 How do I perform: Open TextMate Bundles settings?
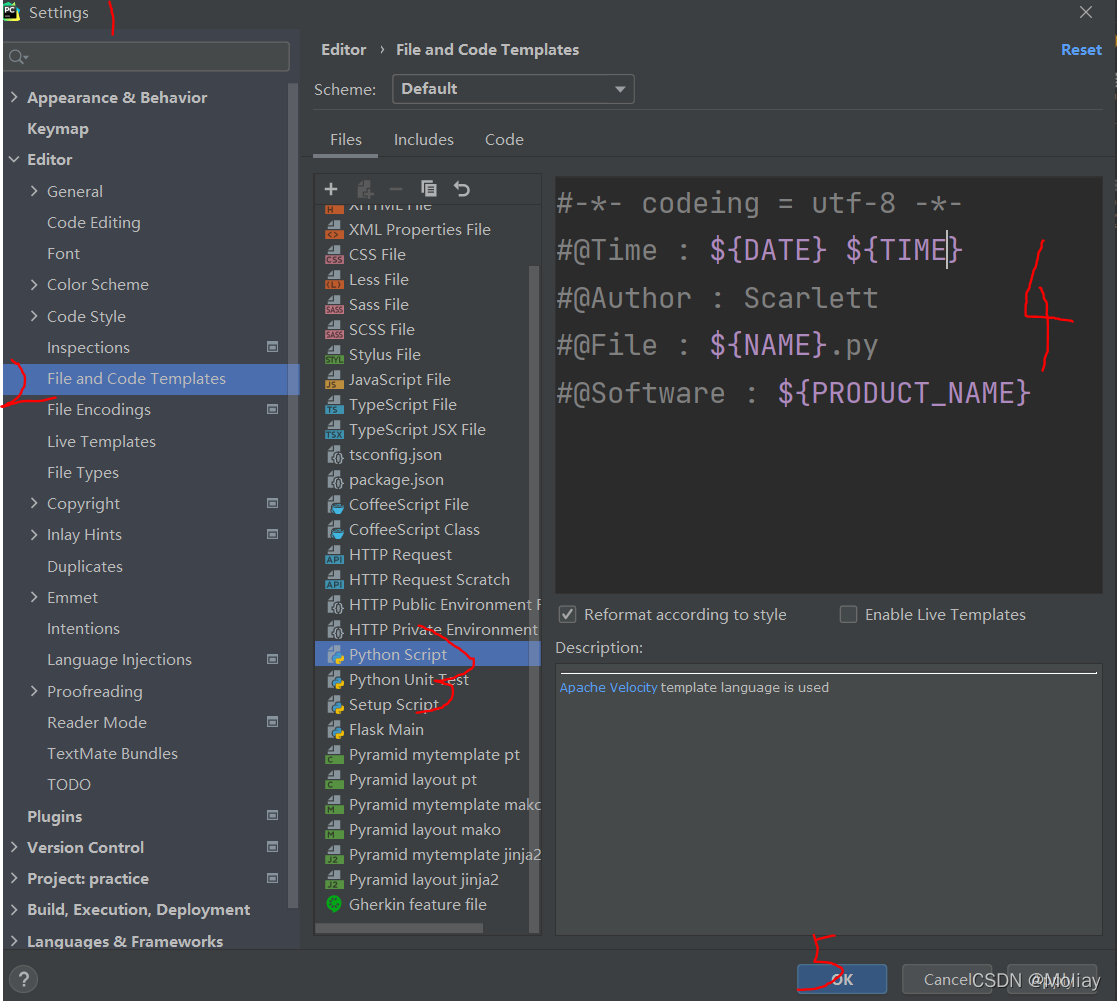tap(112, 754)
